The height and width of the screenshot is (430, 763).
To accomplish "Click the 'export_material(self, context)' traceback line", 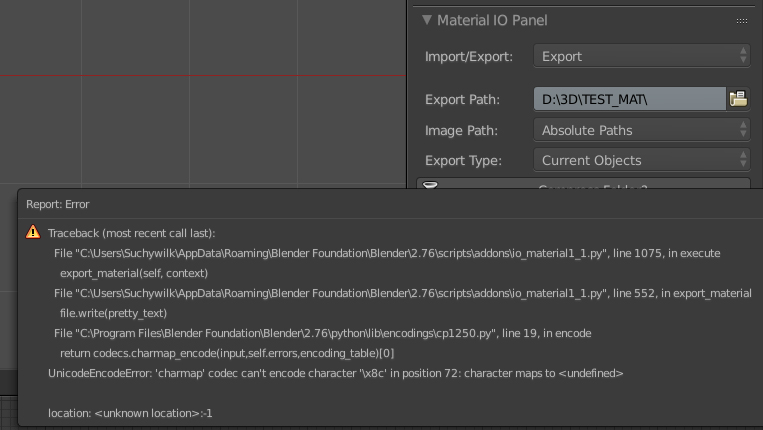I will 134,273.
